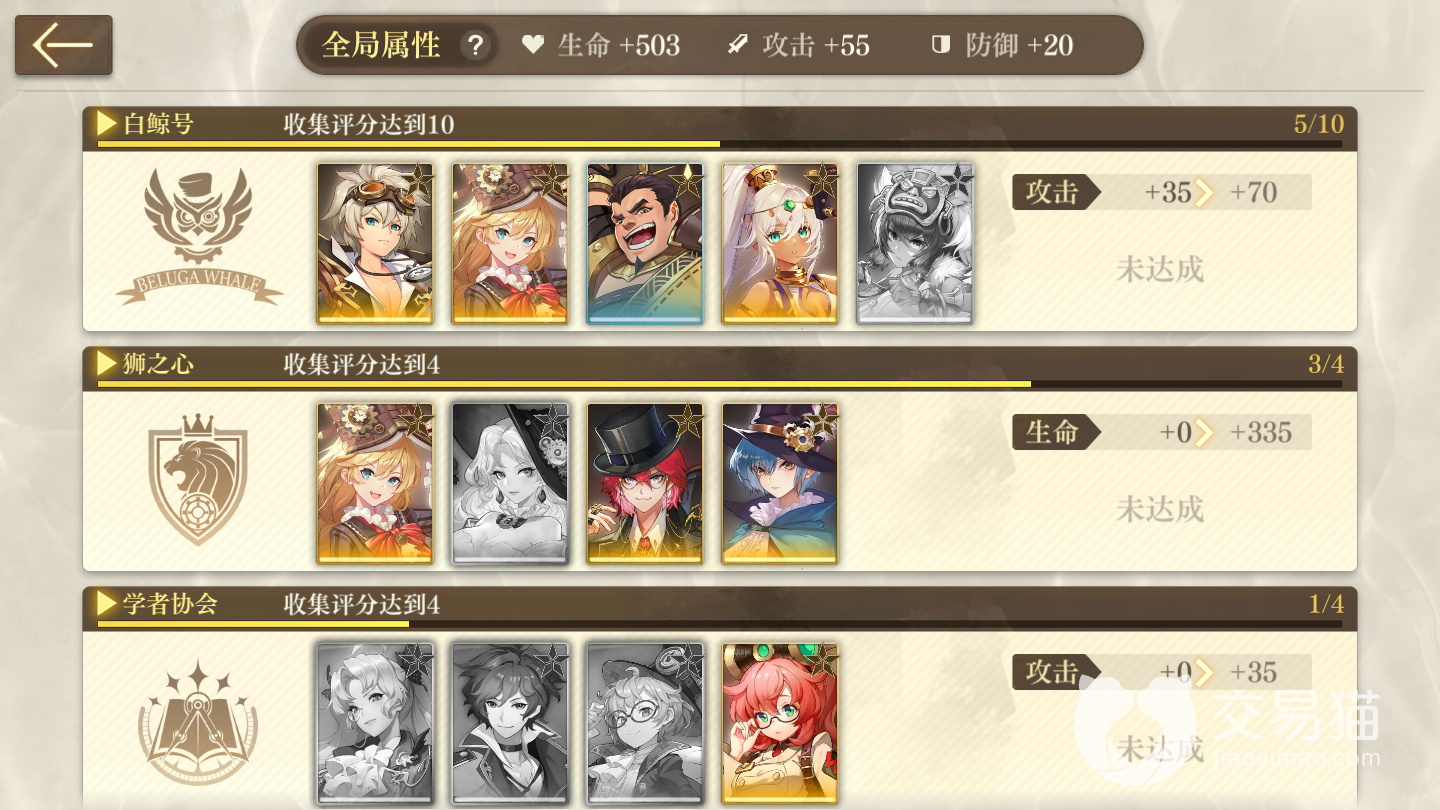Expand the 白鲸号 collection arrow

[108, 124]
